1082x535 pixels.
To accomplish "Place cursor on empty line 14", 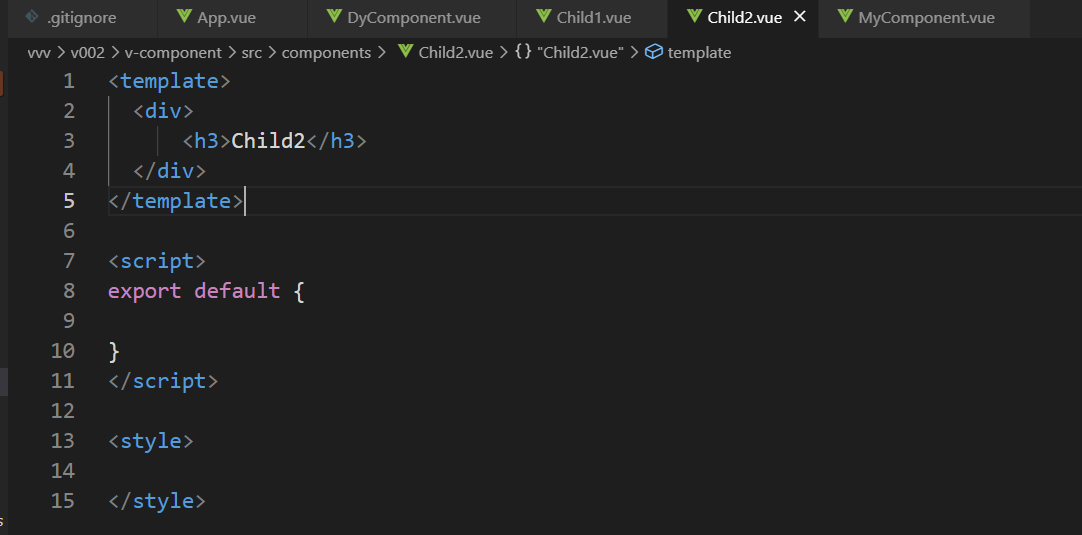I will point(593,471).
